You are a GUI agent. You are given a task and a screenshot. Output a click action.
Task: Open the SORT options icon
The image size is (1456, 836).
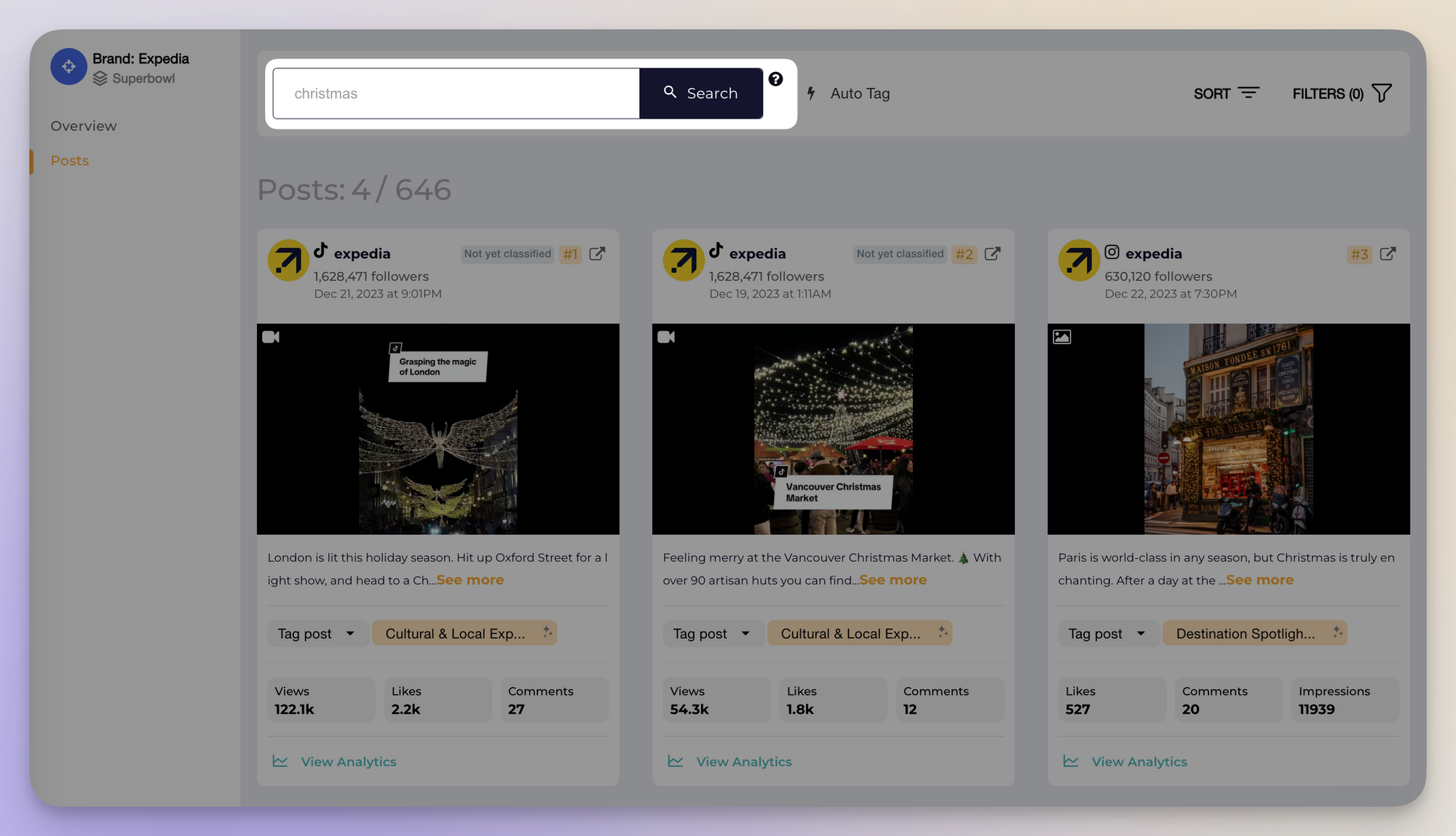pos(1249,93)
